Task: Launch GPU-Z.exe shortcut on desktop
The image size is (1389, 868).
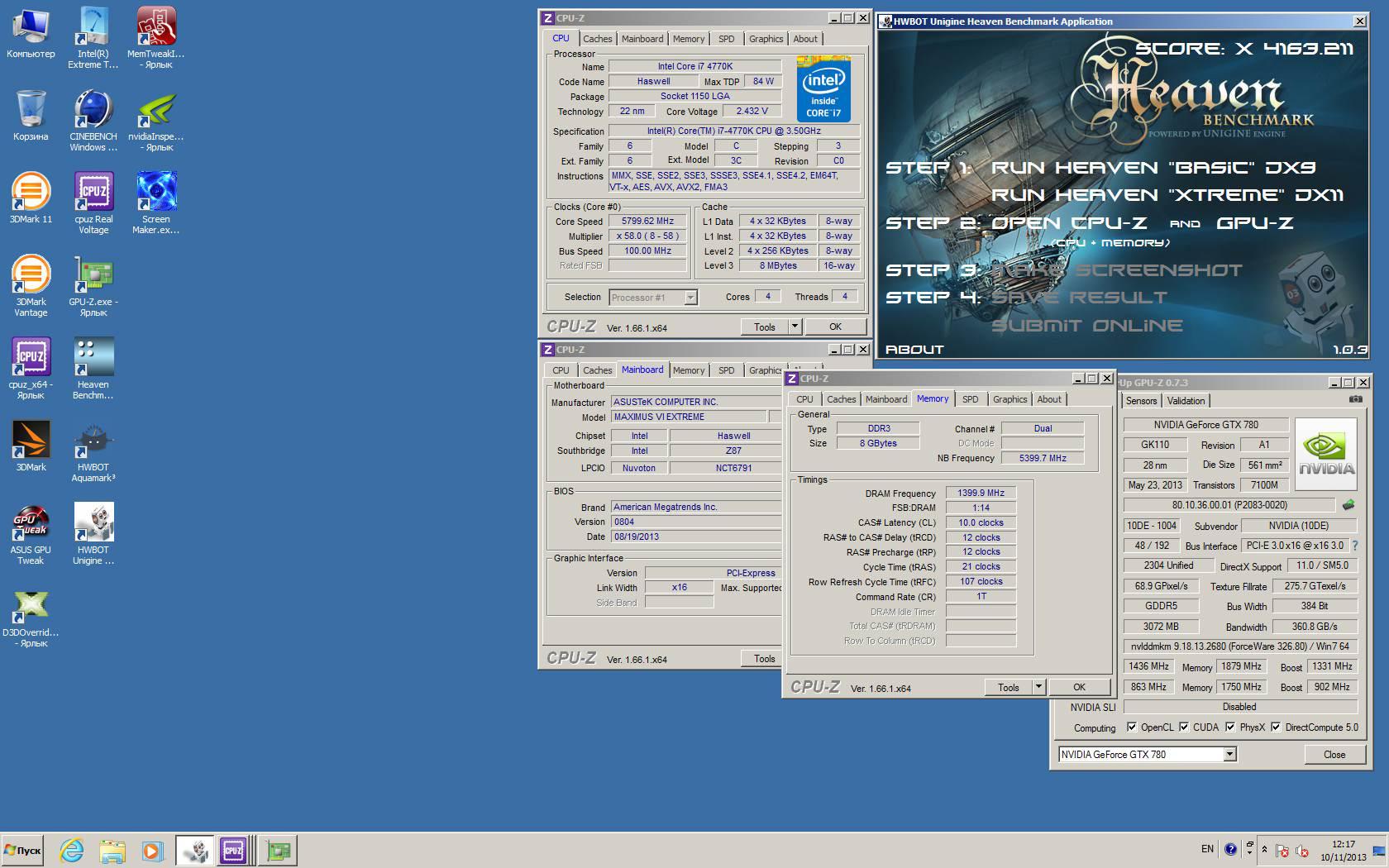Action: (x=93, y=286)
